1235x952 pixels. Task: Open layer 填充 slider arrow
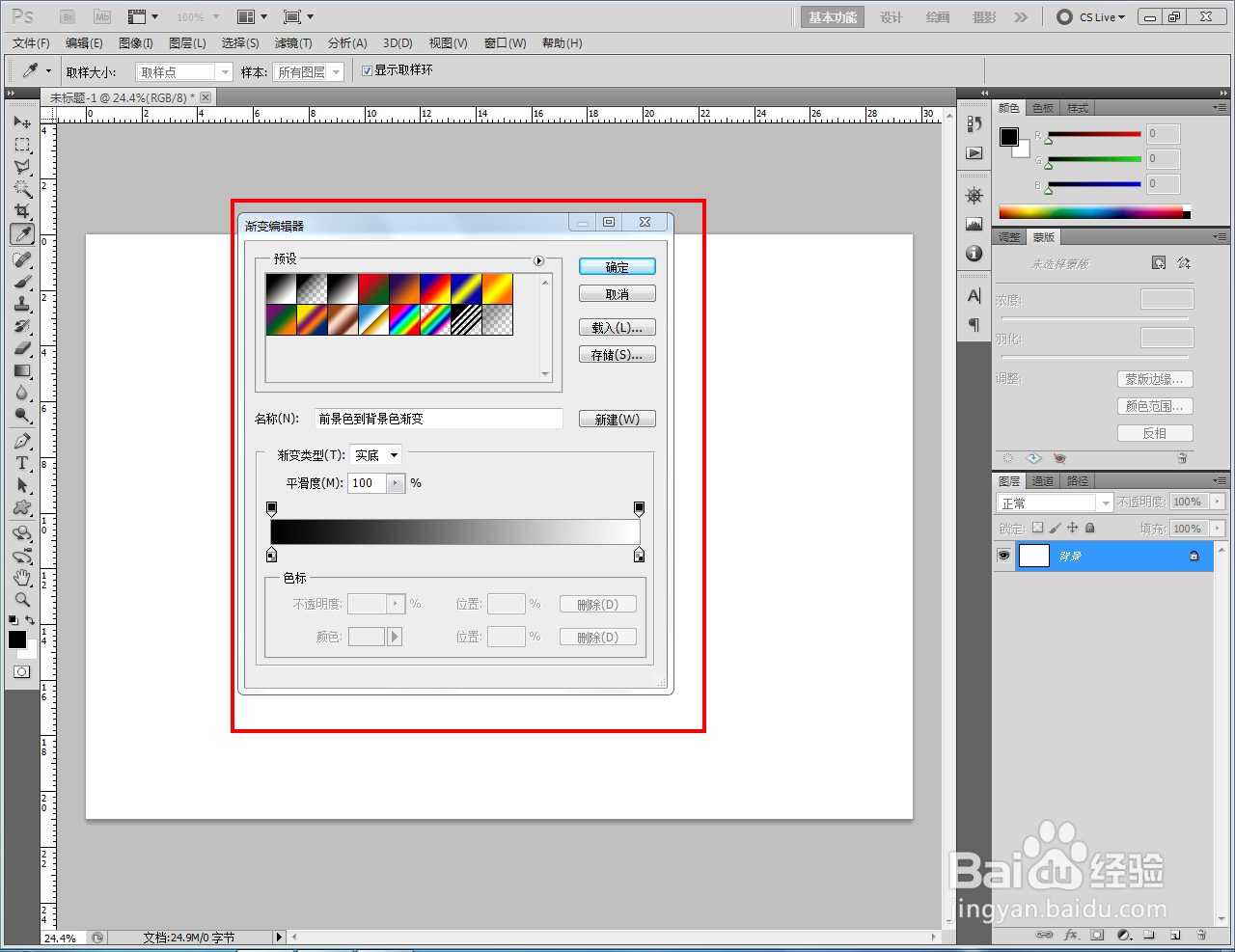click(x=1218, y=529)
